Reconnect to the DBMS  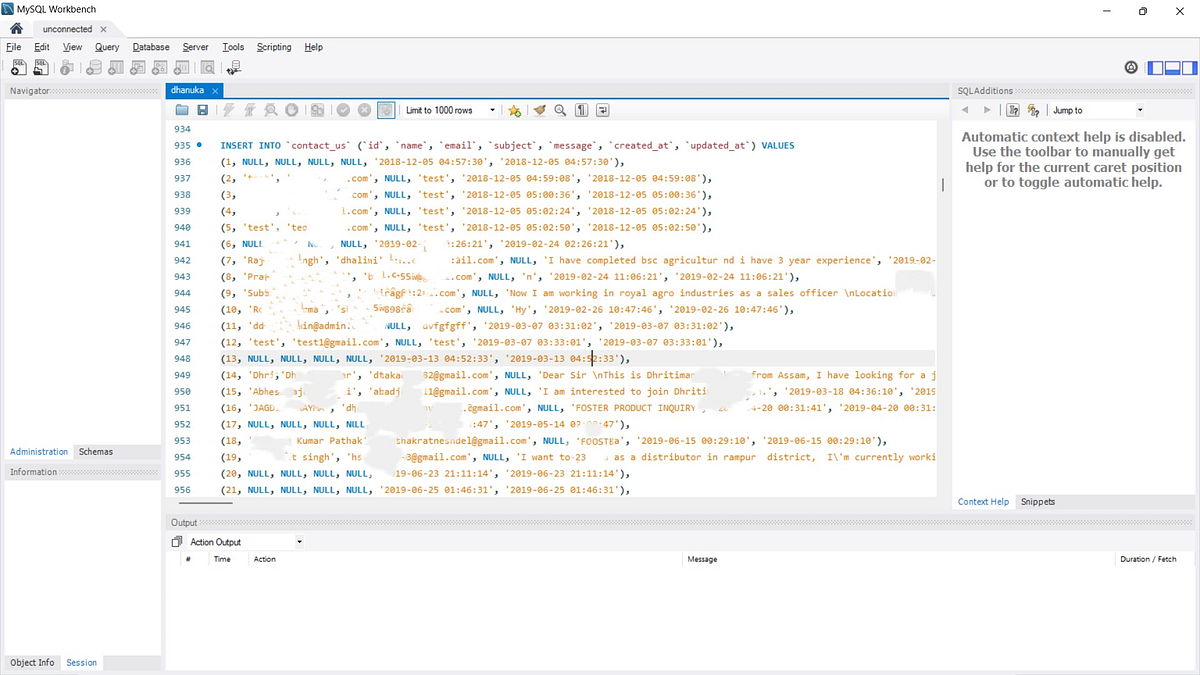coord(234,67)
